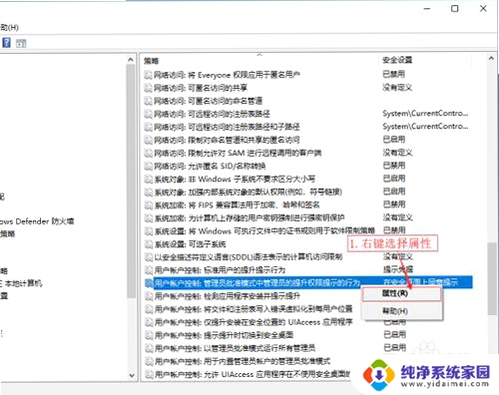Select 用户帐户控制: 用于内置管理员帐户的管理员批准模式

[243, 361]
